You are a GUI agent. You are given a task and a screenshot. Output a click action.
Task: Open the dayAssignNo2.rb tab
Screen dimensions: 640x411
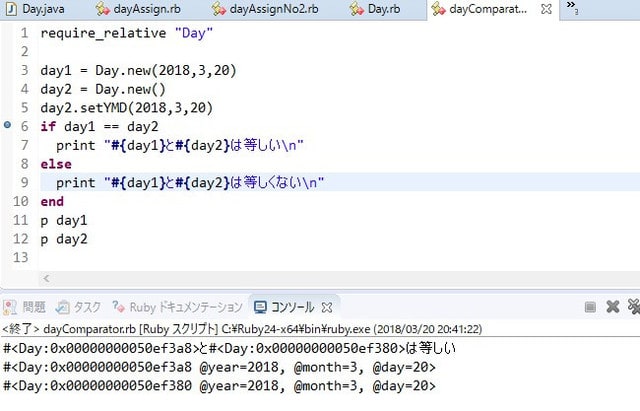coord(270,10)
